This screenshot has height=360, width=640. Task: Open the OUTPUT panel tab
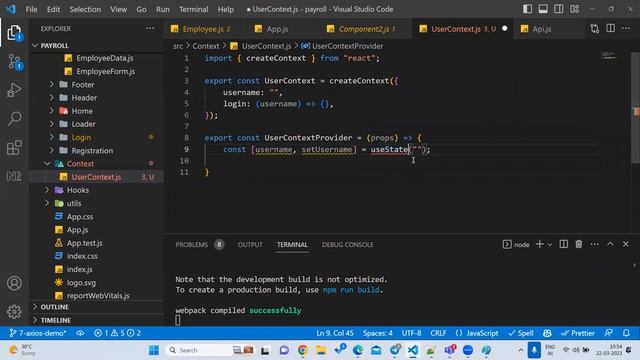[x=250, y=244]
